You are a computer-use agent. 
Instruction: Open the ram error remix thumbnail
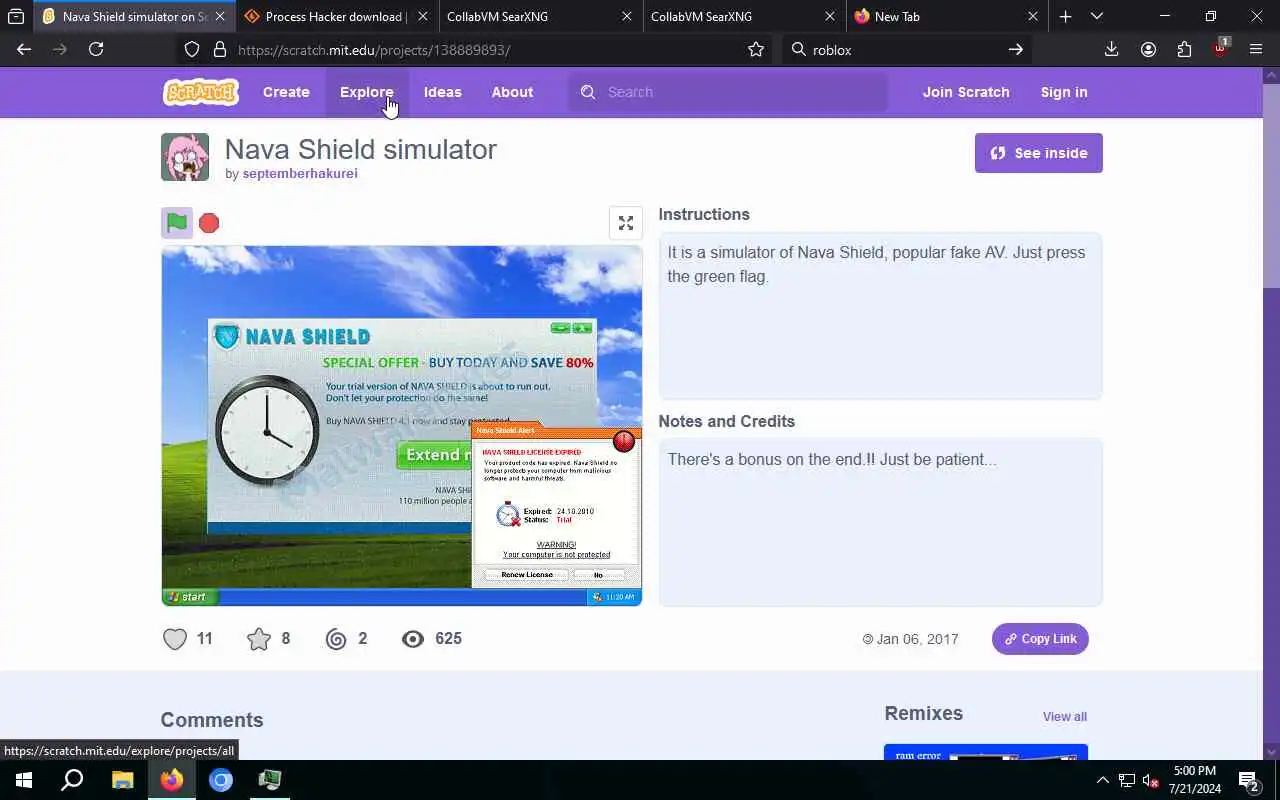point(986,752)
